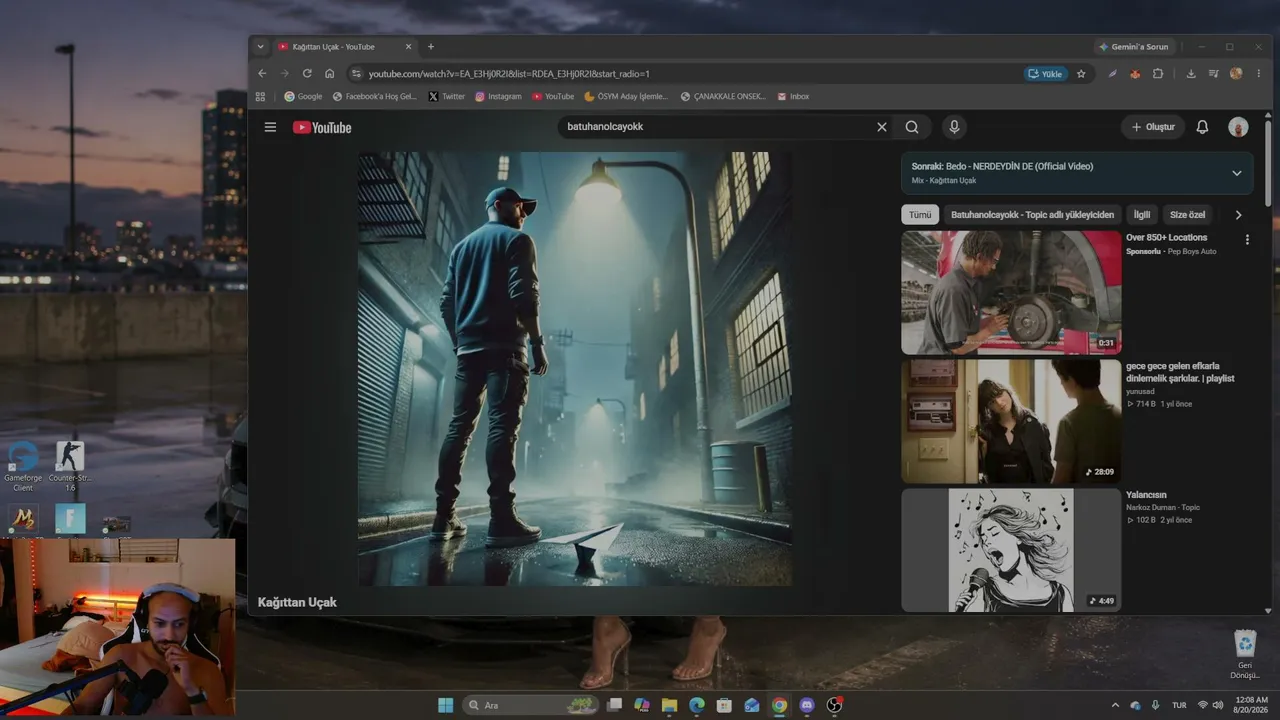Open the Recycle Bin on desktop
Screen dimensions: 1280x720
[1245, 655]
